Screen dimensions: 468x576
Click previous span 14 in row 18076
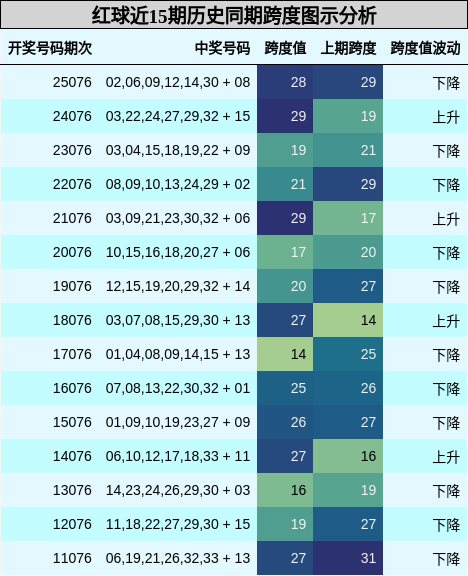(x=348, y=320)
